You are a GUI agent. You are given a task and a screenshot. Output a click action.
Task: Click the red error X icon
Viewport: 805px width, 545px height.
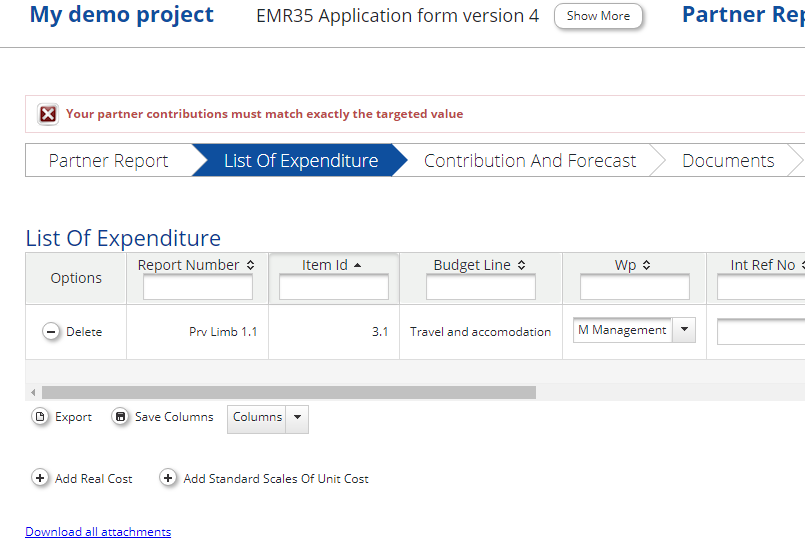pyautogui.click(x=48, y=114)
